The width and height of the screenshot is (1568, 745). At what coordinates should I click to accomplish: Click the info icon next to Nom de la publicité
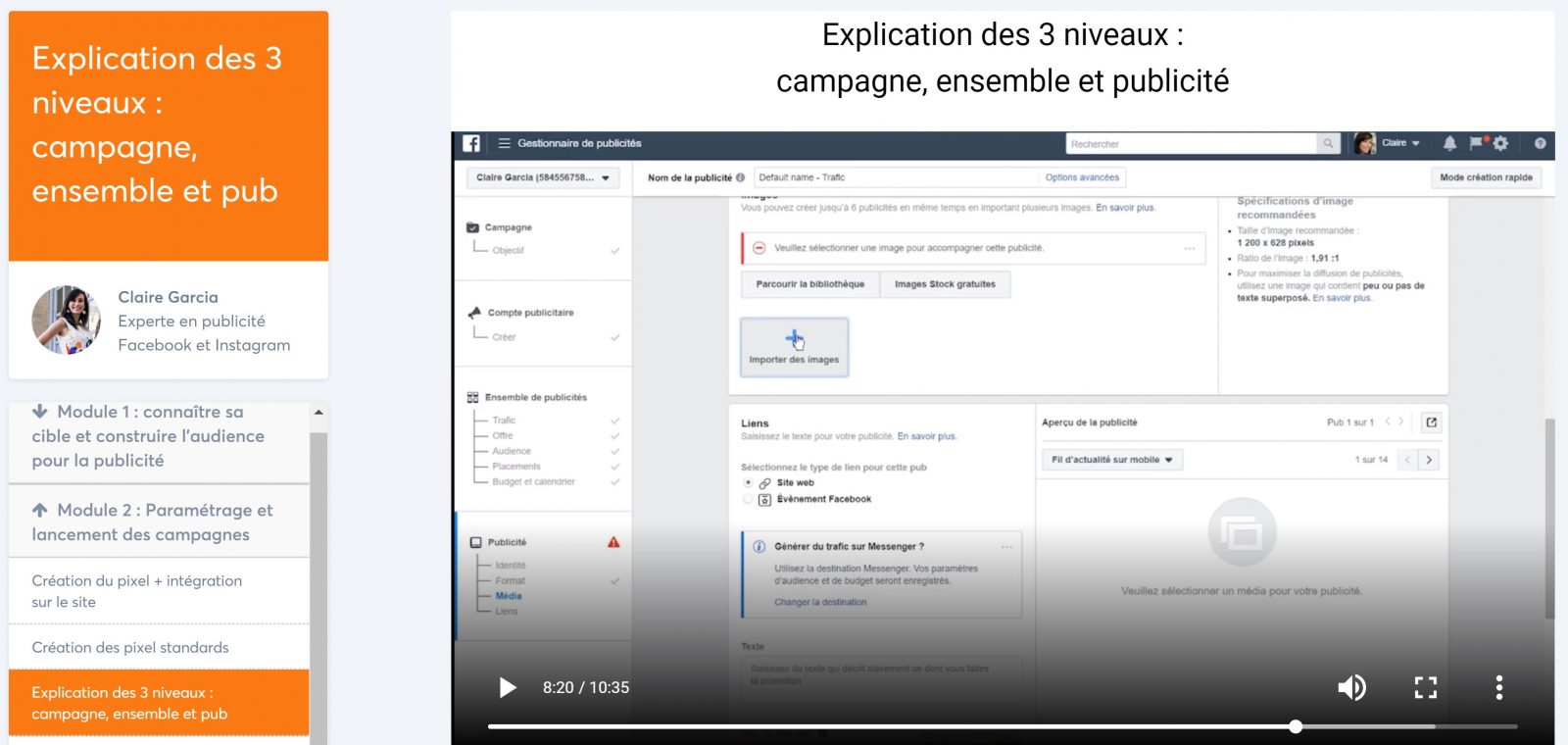tap(740, 177)
